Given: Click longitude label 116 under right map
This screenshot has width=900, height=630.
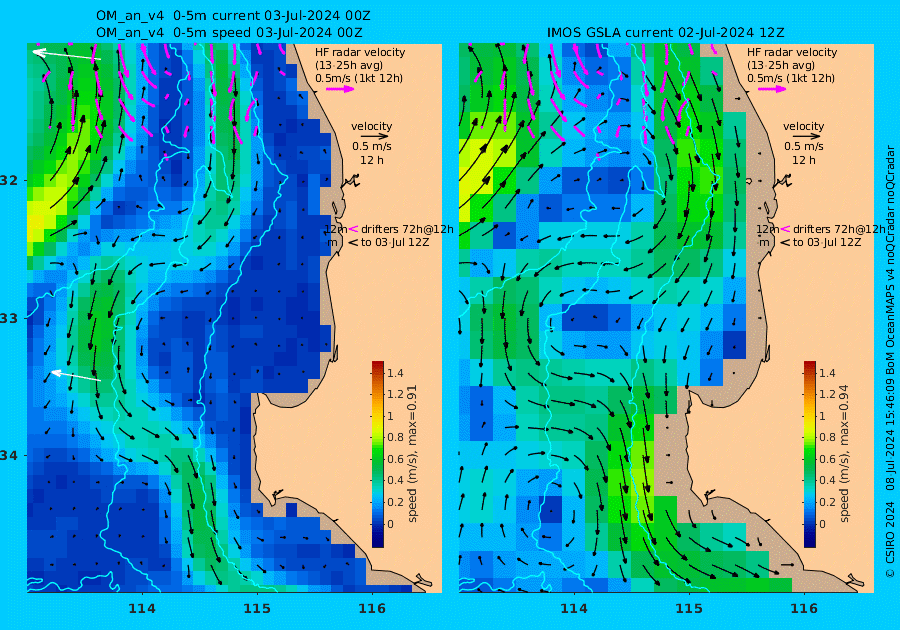Looking at the screenshot, I should pyautogui.click(x=804, y=609).
